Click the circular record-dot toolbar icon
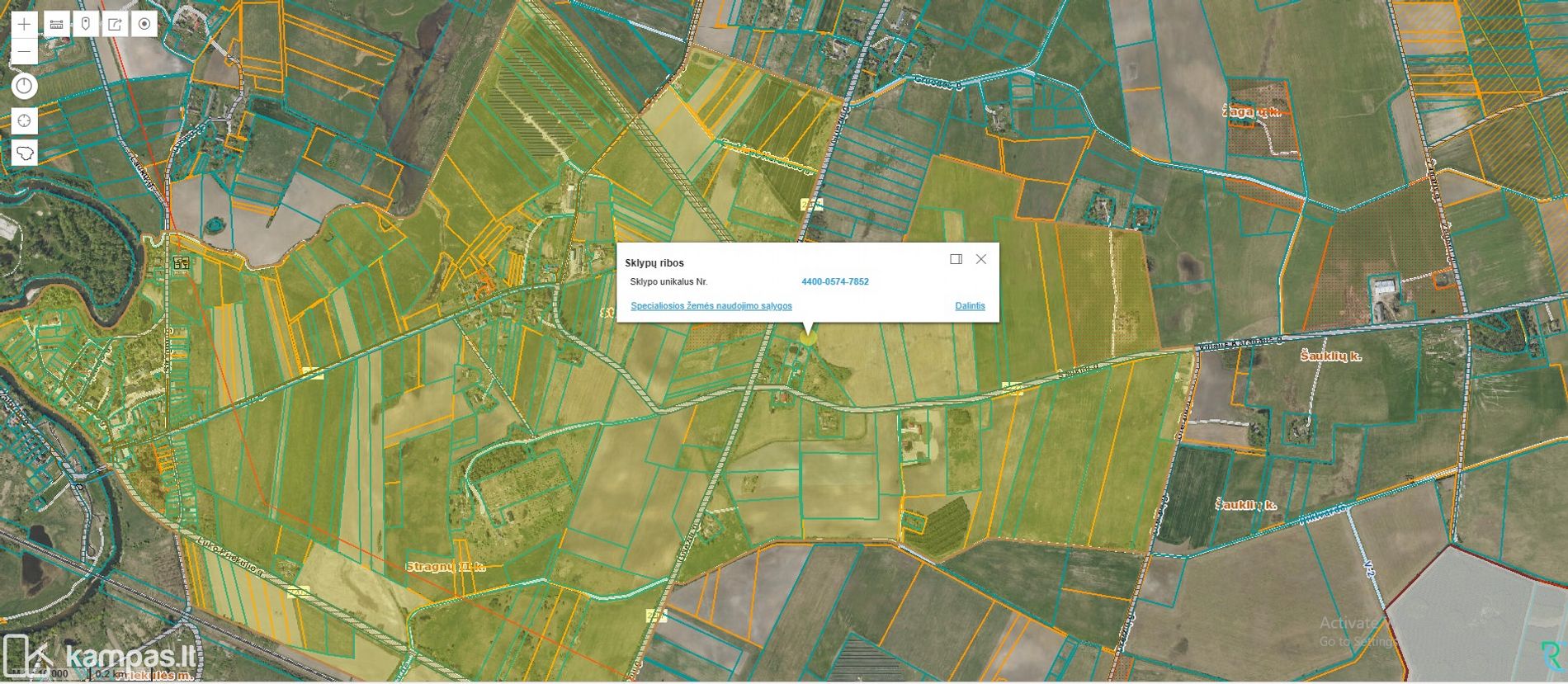This screenshot has height=684, width=1568. [x=144, y=24]
